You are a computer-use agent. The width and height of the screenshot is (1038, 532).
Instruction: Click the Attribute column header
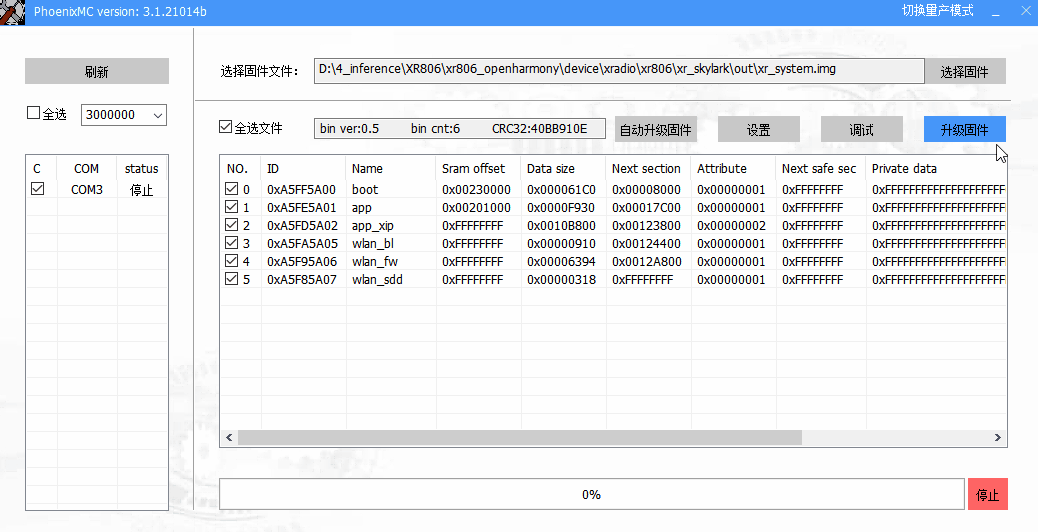click(733, 169)
